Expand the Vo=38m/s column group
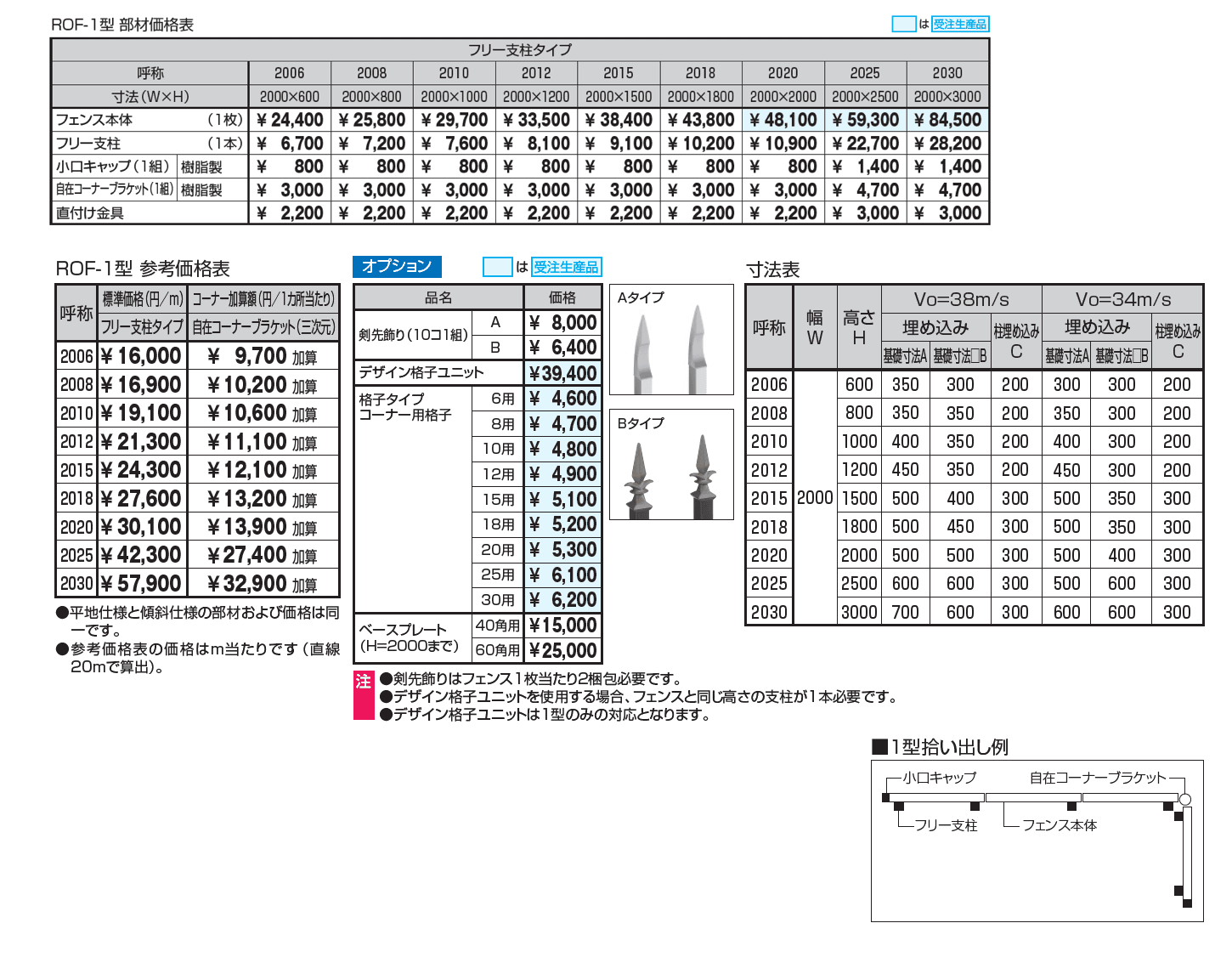1232x957 pixels. (x=960, y=298)
